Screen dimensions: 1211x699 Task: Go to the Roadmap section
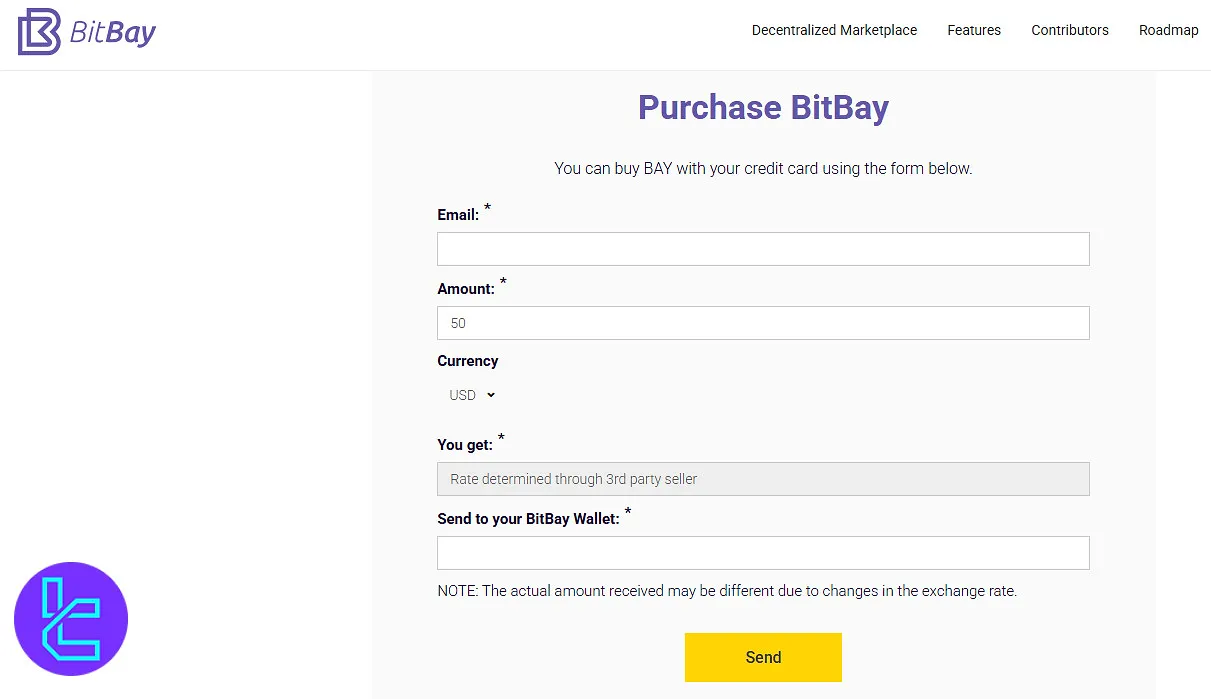click(x=1168, y=30)
